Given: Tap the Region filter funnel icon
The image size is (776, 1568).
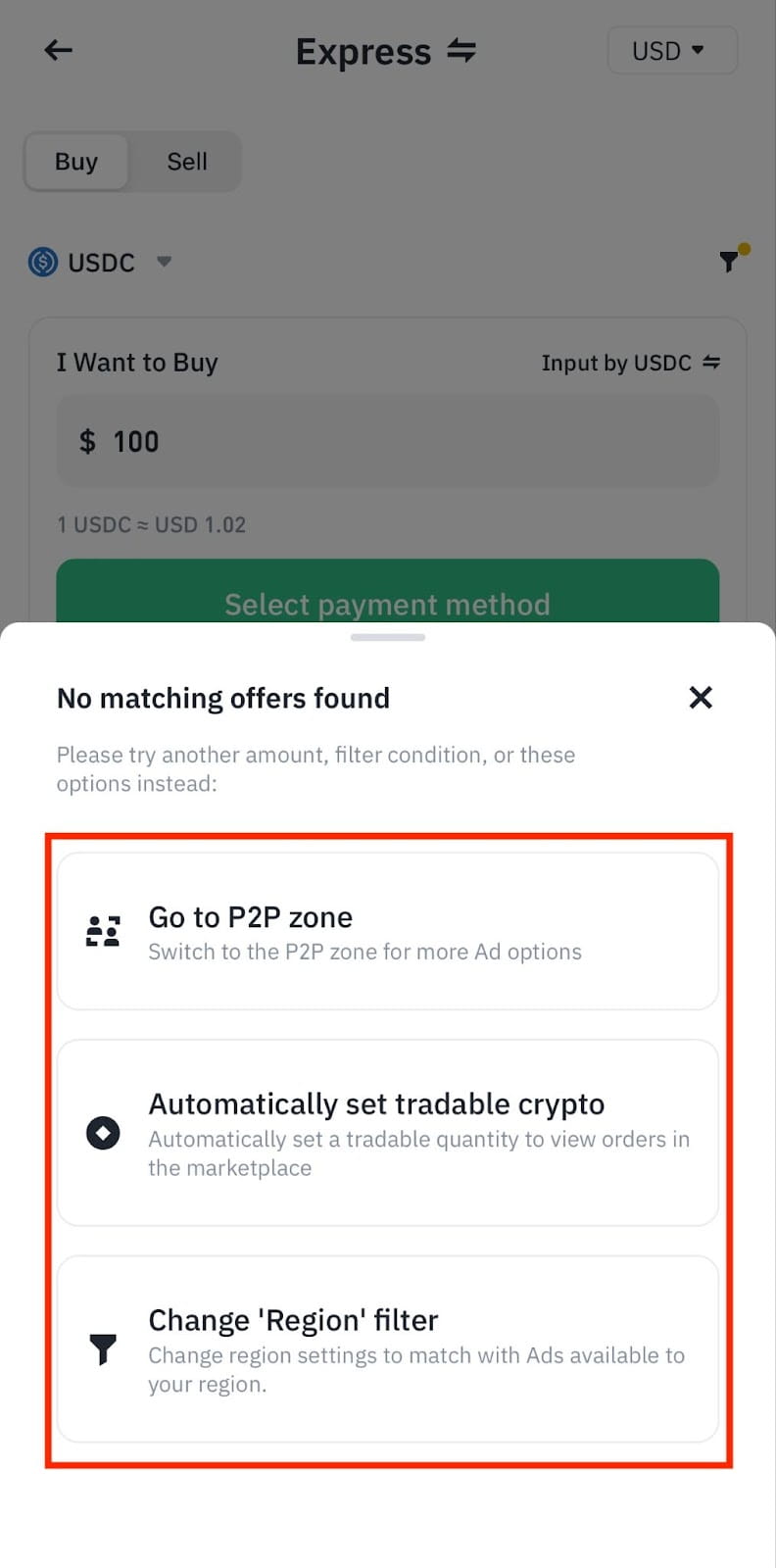Looking at the screenshot, I should pyautogui.click(x=103, y=1349).
